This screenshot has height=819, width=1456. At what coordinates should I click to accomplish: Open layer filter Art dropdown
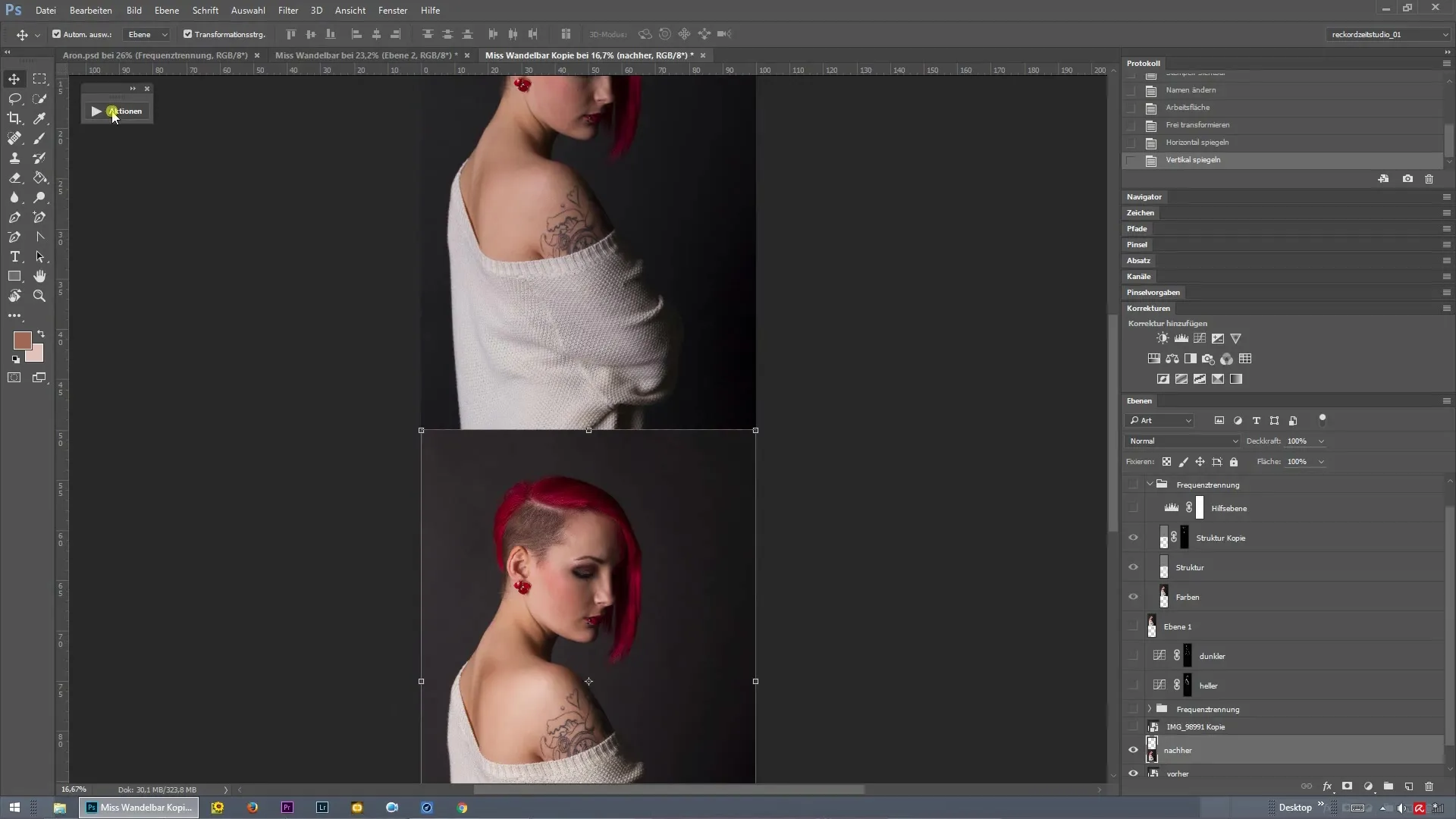pyautogui.click(x=1159, y=421)
